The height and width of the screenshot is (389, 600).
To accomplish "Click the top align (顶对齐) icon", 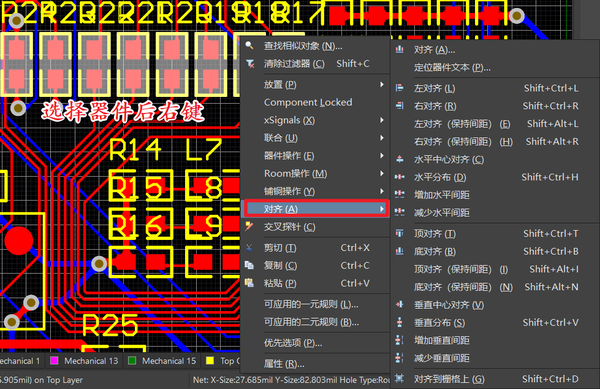I will pos(399,233).
